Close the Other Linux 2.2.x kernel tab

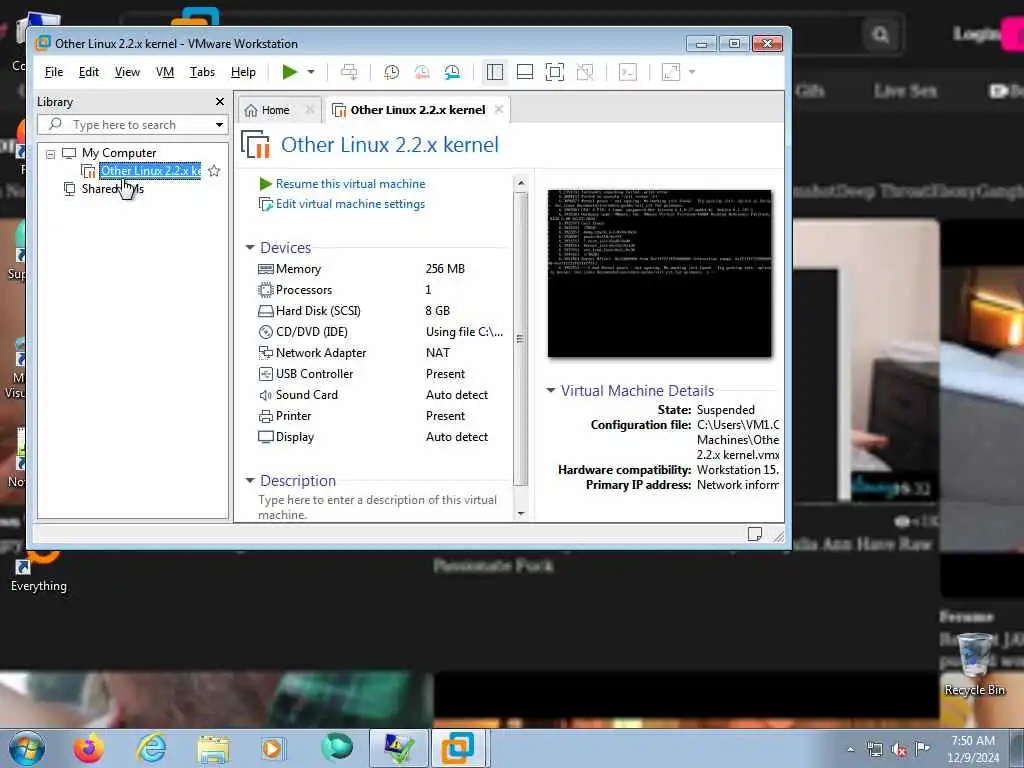[x=499, y=109]
